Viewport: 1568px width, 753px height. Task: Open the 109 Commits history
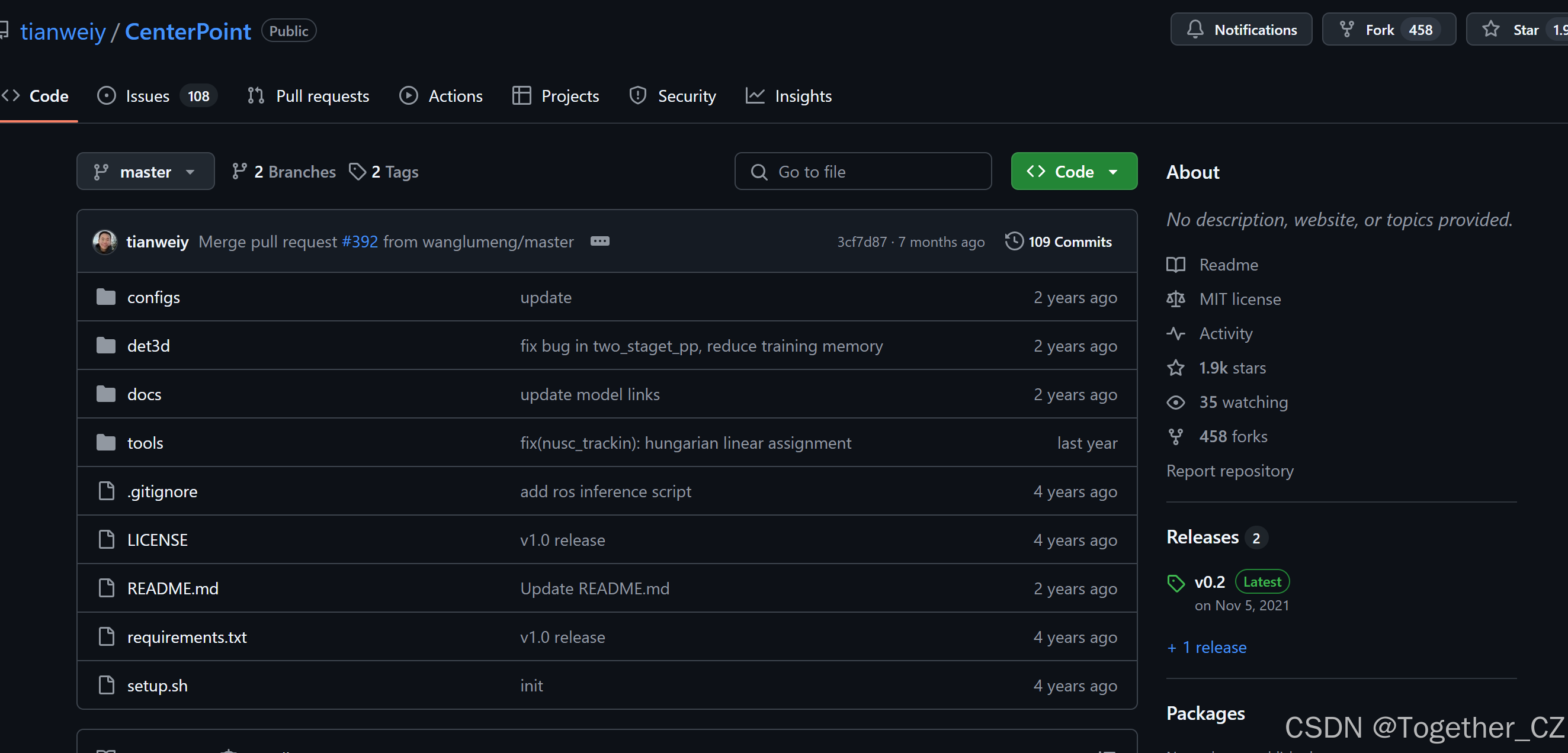click(x=1058, y=242)
